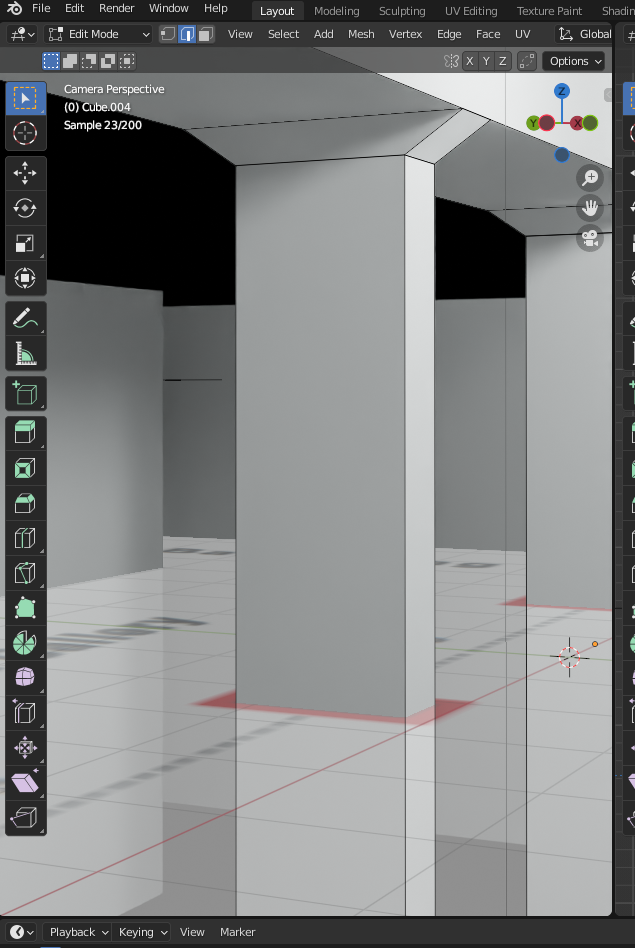Toggle Y axis mesh symmetry
This screenshot has width=635, height=948.
486,61
